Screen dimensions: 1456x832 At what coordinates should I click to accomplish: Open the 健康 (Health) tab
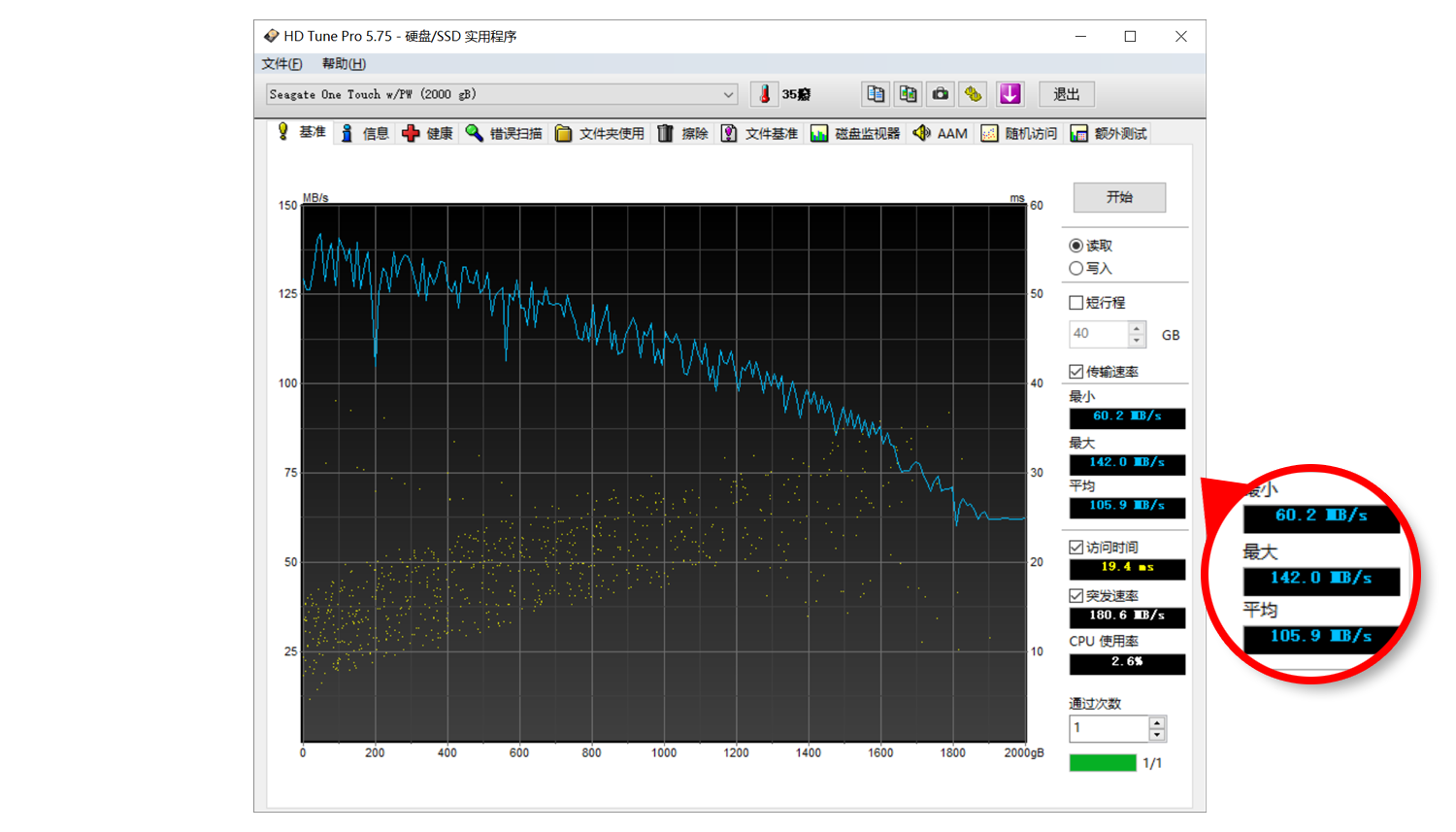[427, 134]
